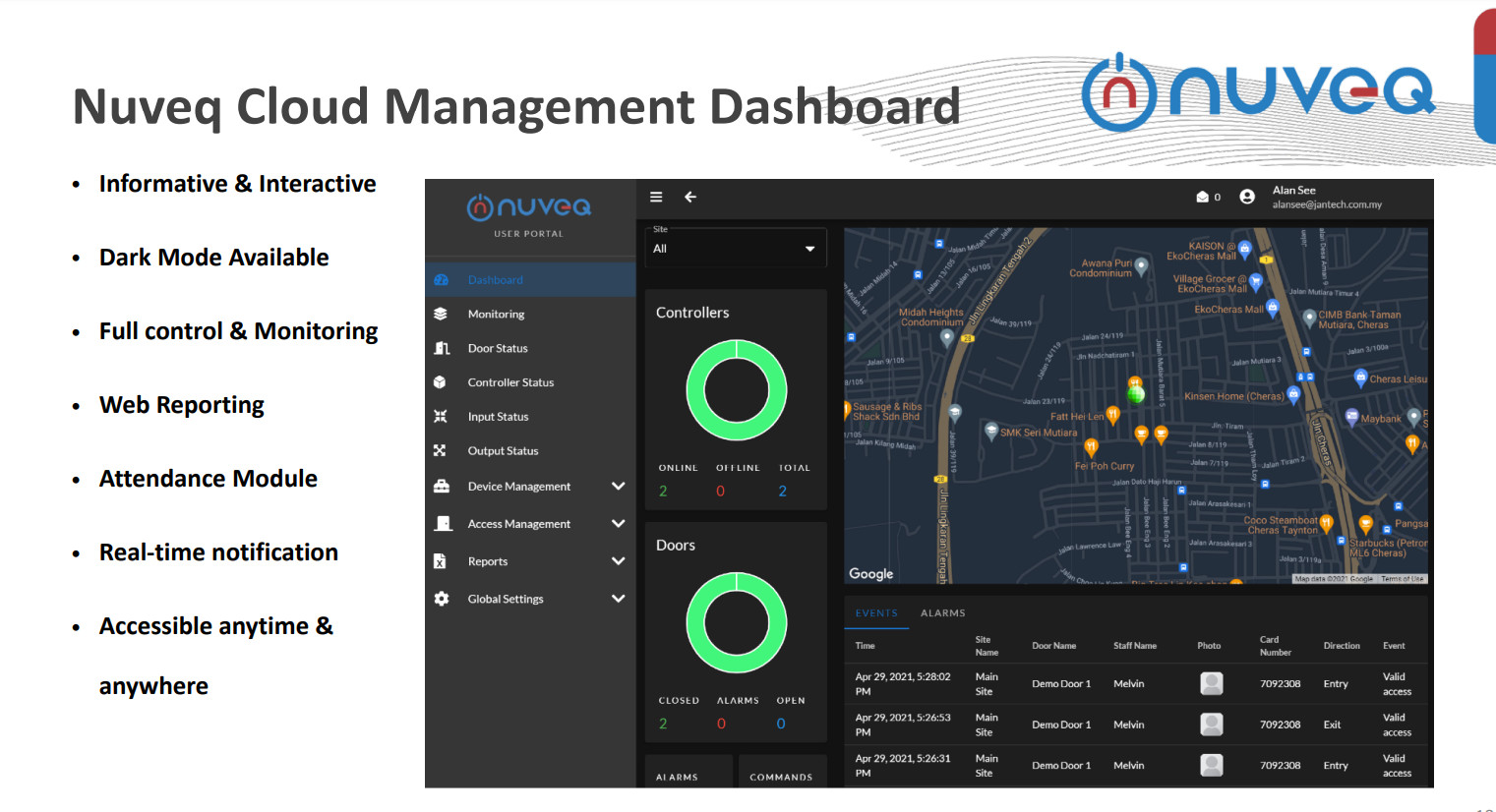Image resolution: width=1496 pixels, height=812 pixels.
Task: Click the user account avatar icon
Action: 1247,197
